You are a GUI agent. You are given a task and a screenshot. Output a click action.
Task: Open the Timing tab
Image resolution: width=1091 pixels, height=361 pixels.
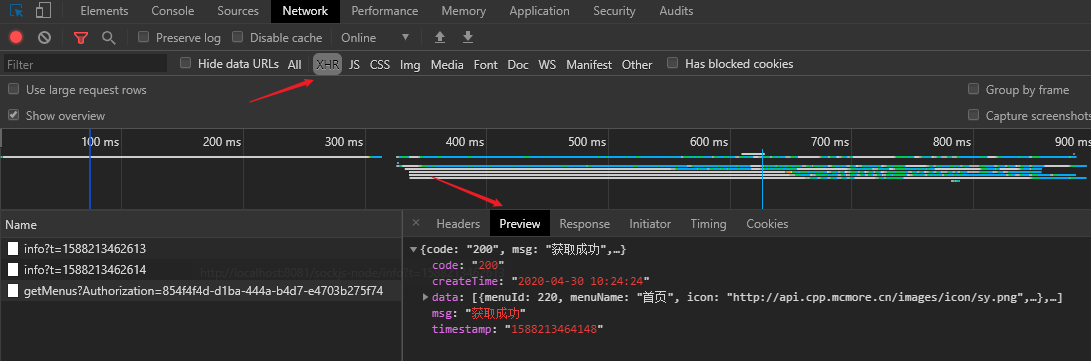coord(708,223)
